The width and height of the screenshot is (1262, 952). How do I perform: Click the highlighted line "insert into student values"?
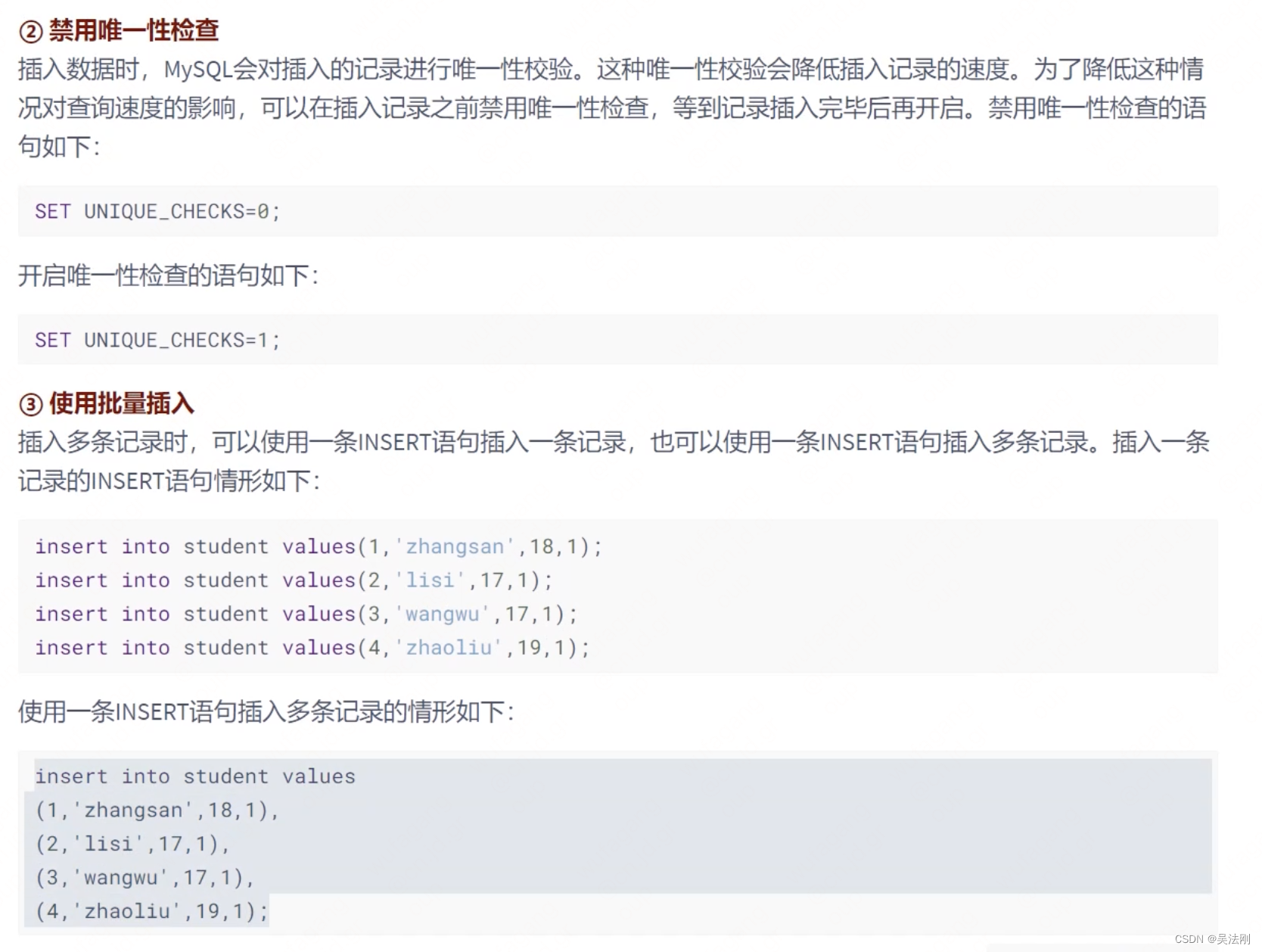coord(195,776)
